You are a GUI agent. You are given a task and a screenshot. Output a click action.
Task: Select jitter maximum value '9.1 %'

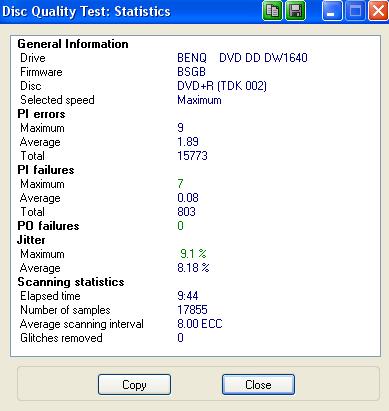(x=193, y=254)
